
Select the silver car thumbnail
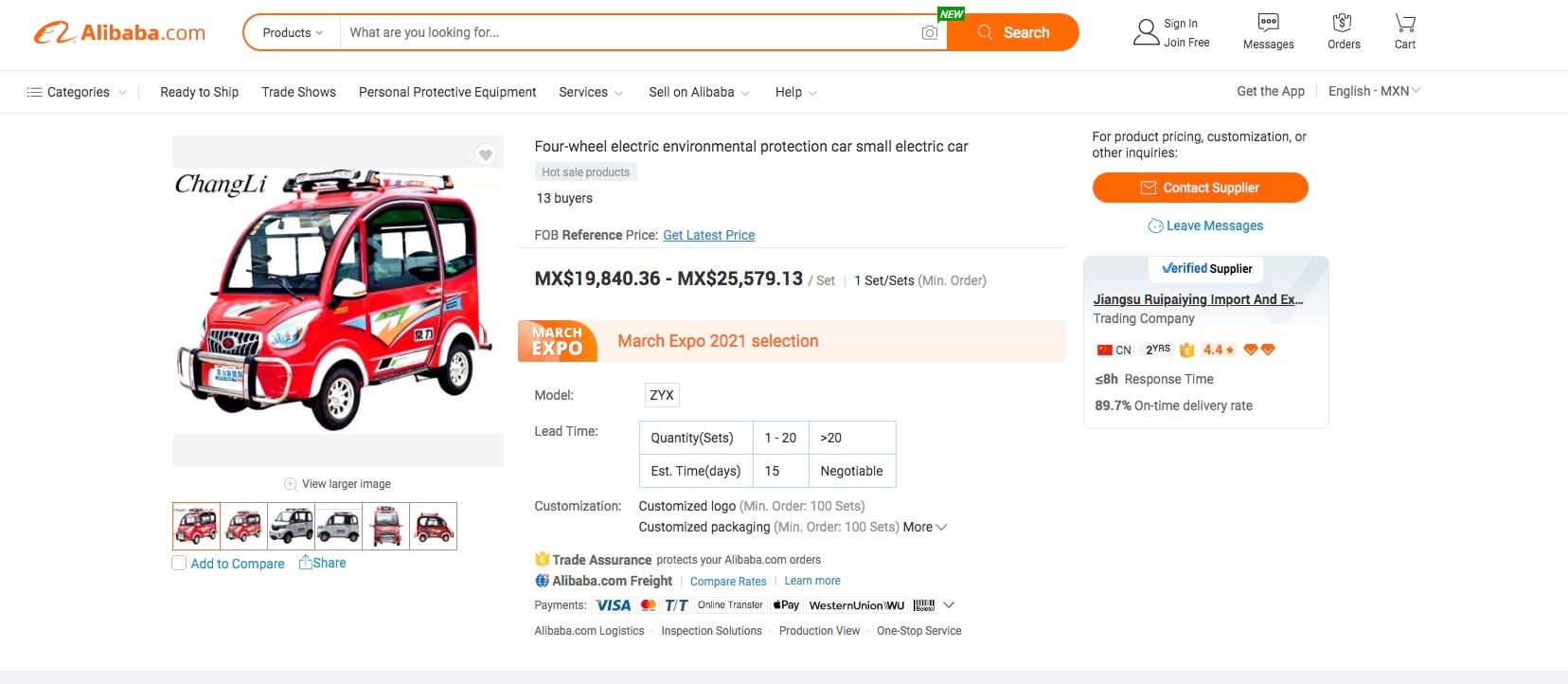coord(292,526)
